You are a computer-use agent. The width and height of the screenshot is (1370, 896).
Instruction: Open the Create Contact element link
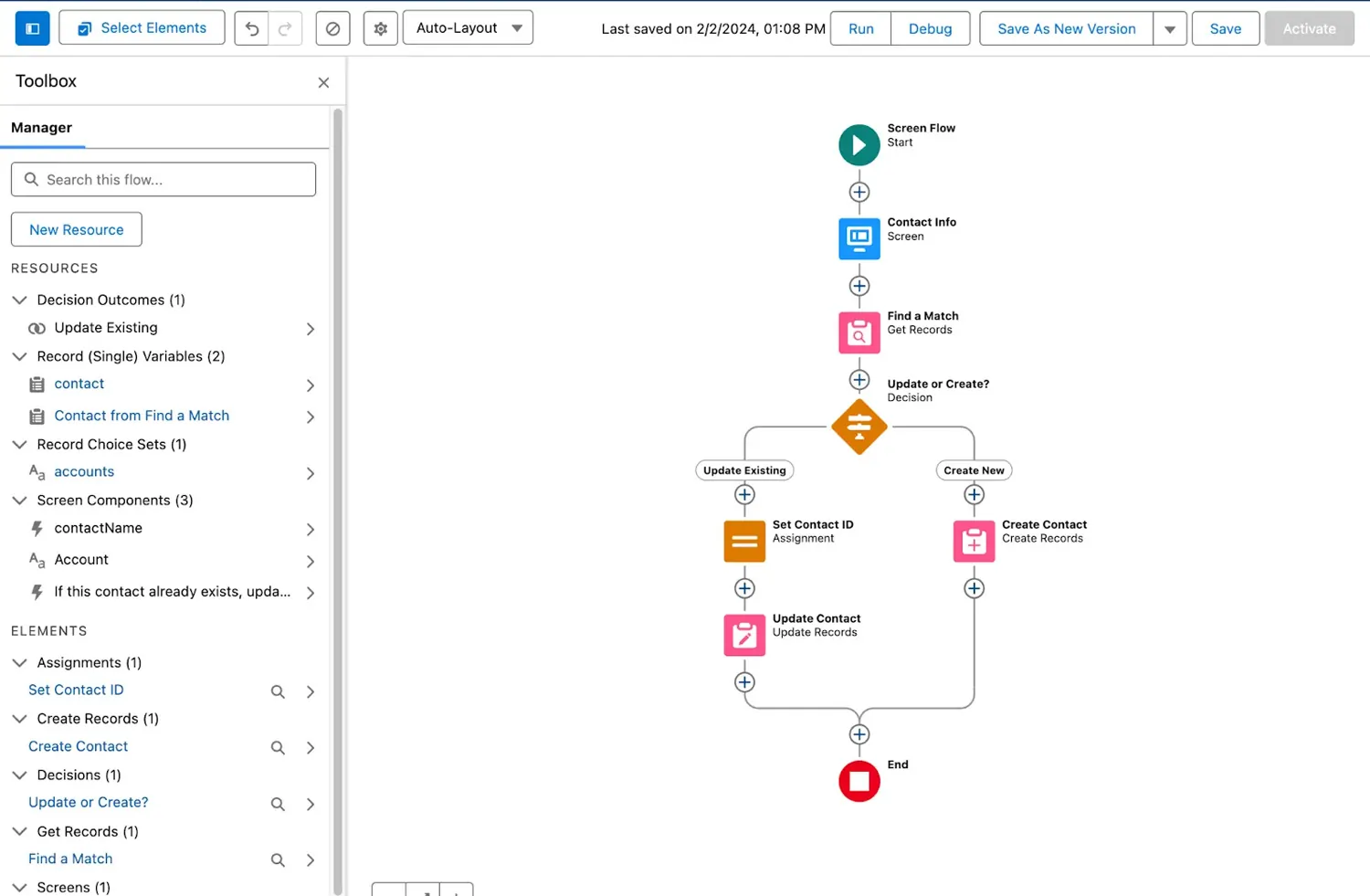pyautogui.click(x=78, y=746)
